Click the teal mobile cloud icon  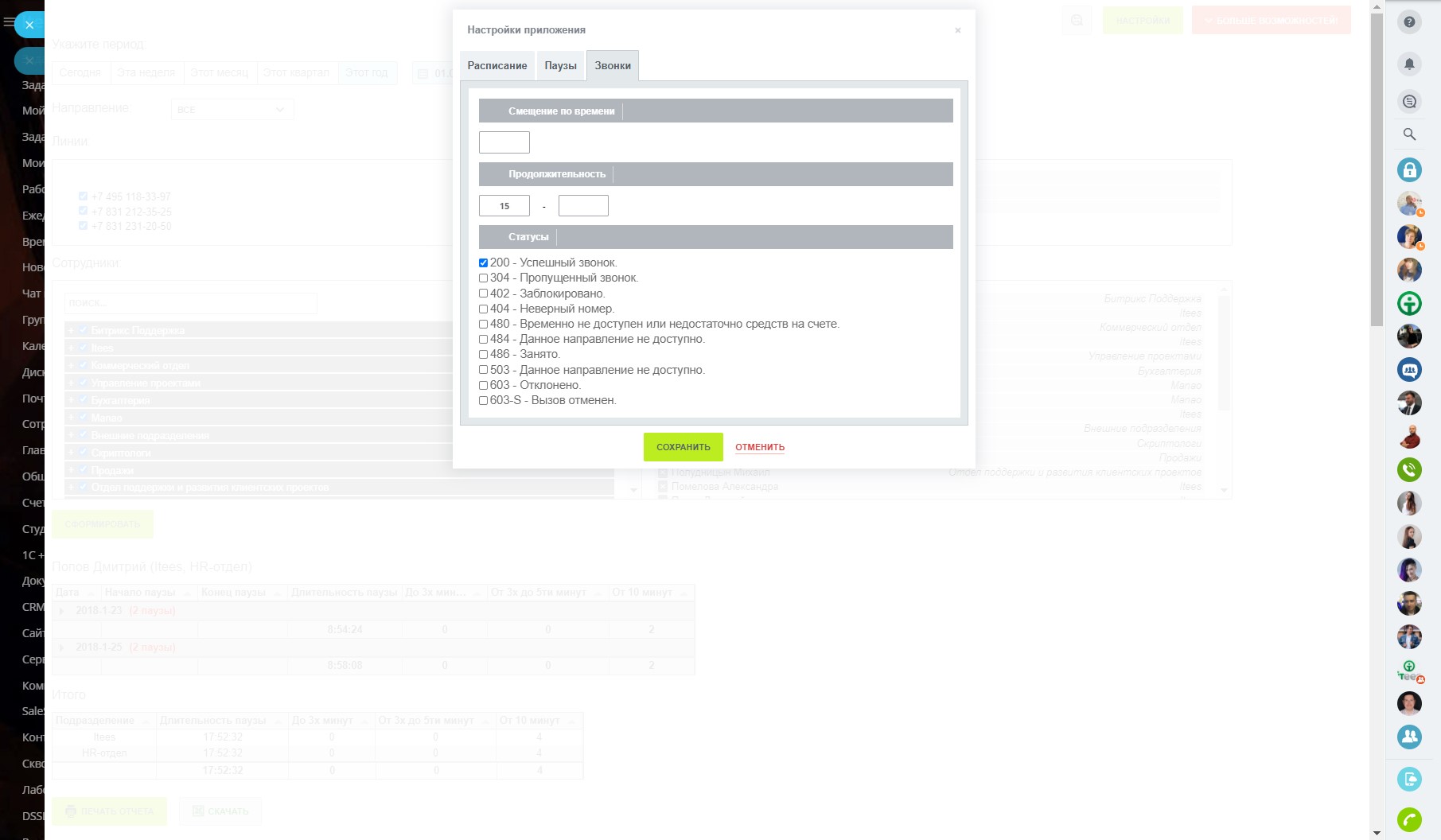point(1409,779)
